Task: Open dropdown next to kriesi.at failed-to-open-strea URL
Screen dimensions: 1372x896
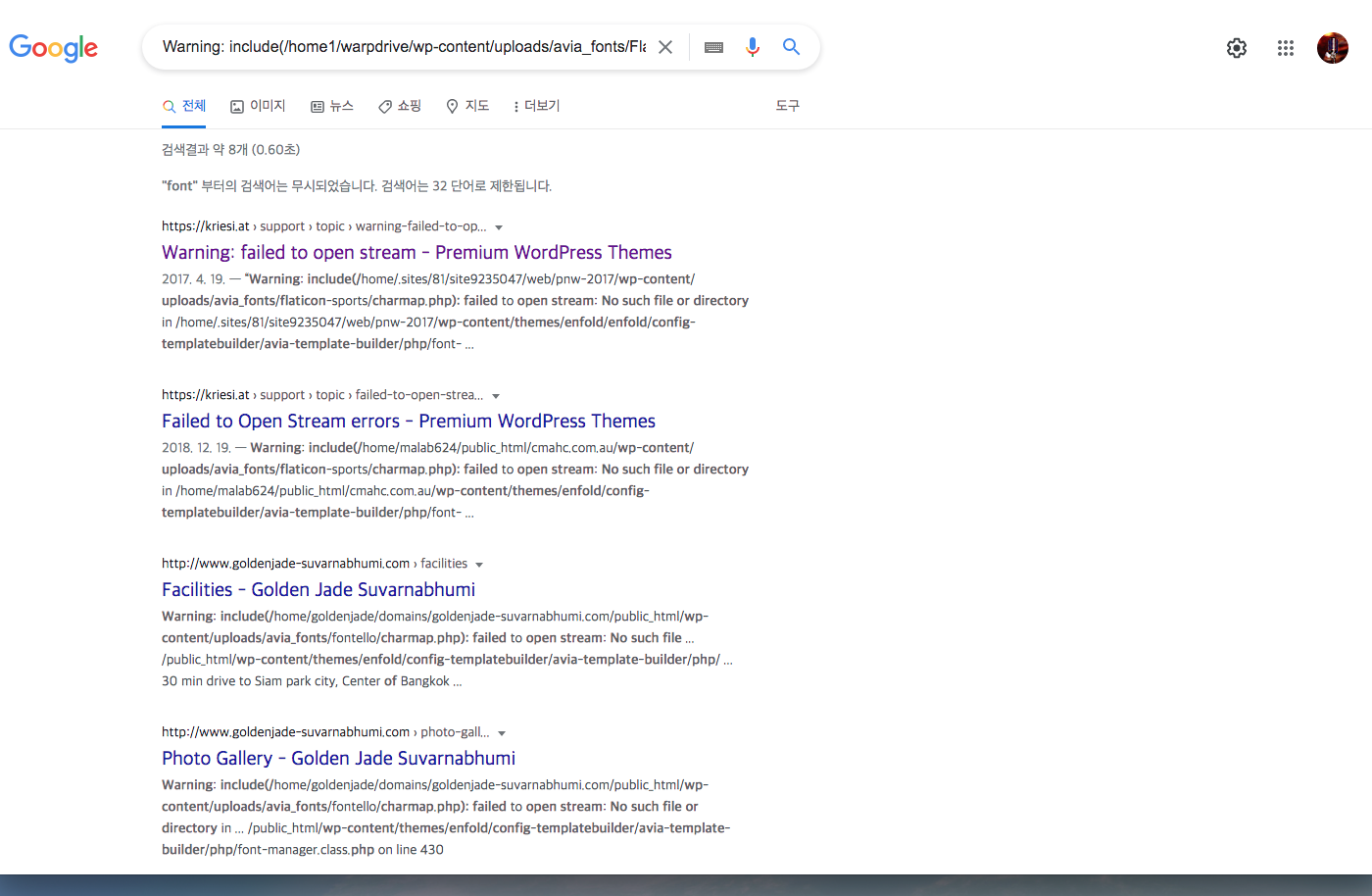Action: pyautogui.click(x=496, y=396)
